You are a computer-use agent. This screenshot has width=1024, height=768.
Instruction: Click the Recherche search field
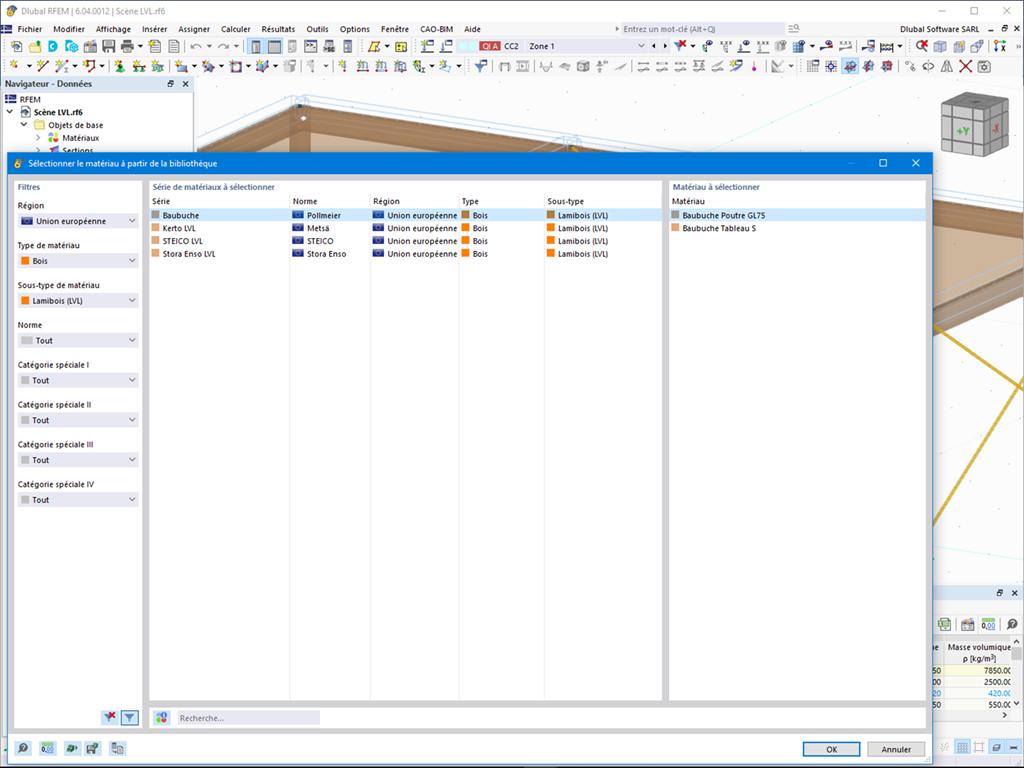[x=248, y=718]
